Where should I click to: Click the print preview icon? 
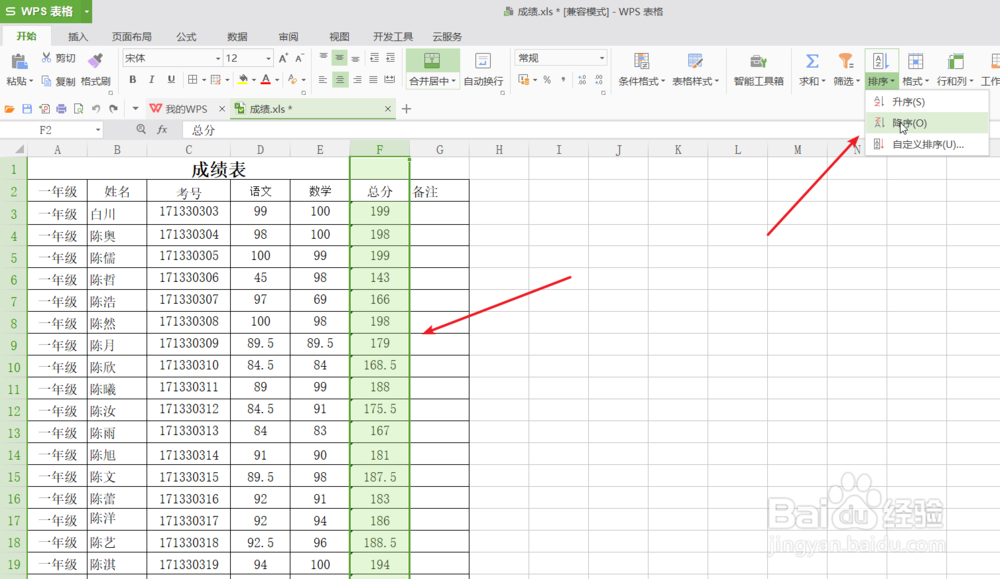click(x=78, y=109)
